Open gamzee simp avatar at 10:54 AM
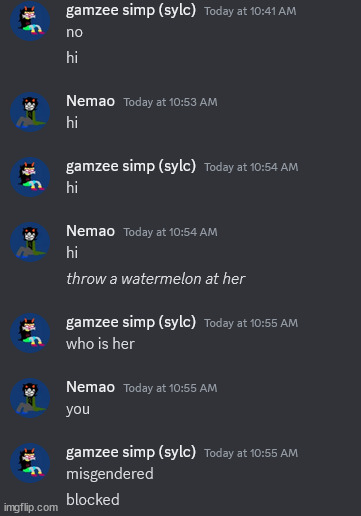 [x=30, y=177]
